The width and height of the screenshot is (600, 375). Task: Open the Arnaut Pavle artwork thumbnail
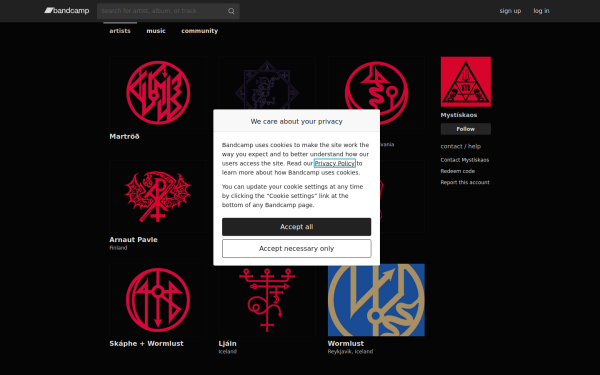coord(158,196)
